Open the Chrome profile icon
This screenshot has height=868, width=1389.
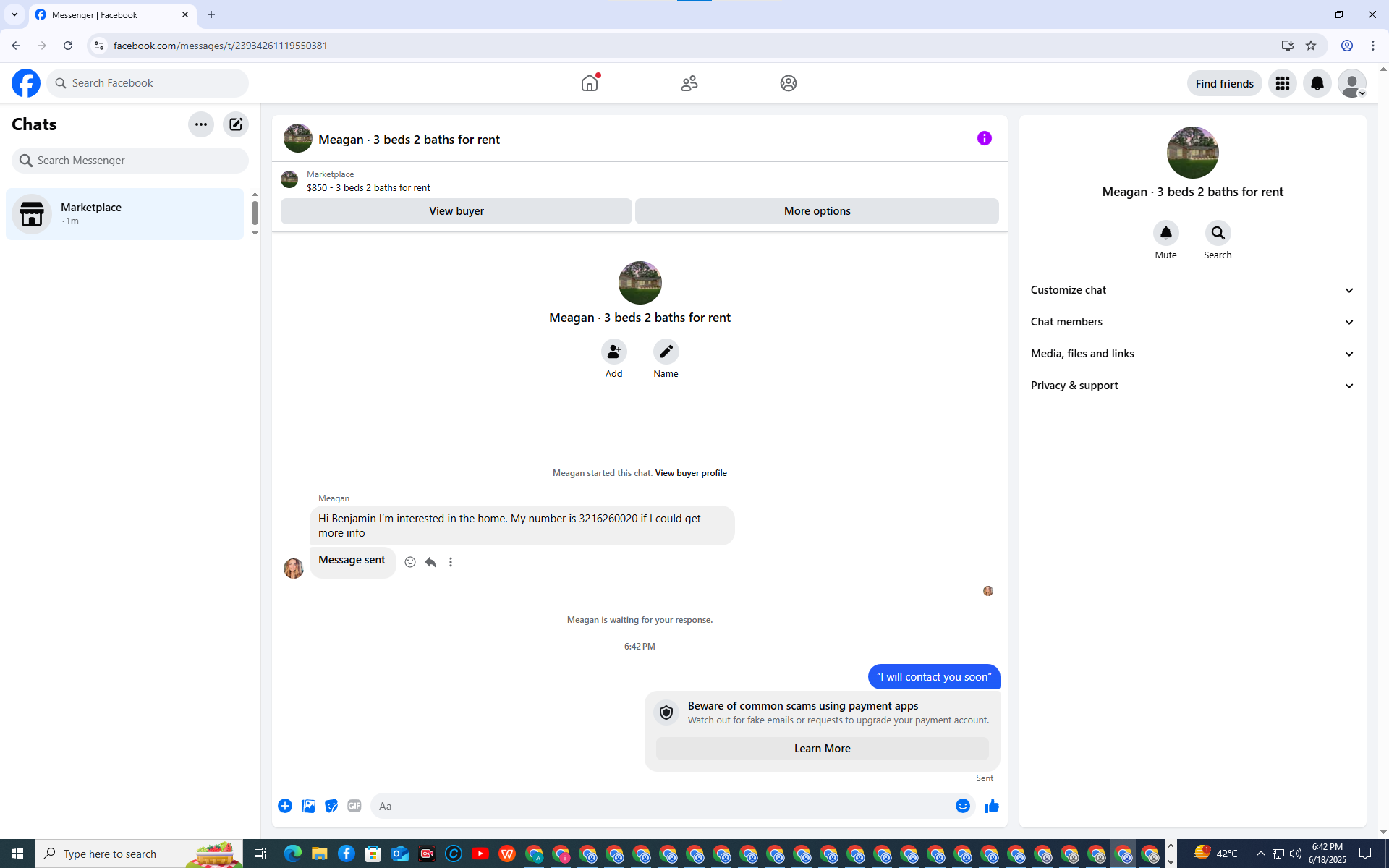[1347, 46]
